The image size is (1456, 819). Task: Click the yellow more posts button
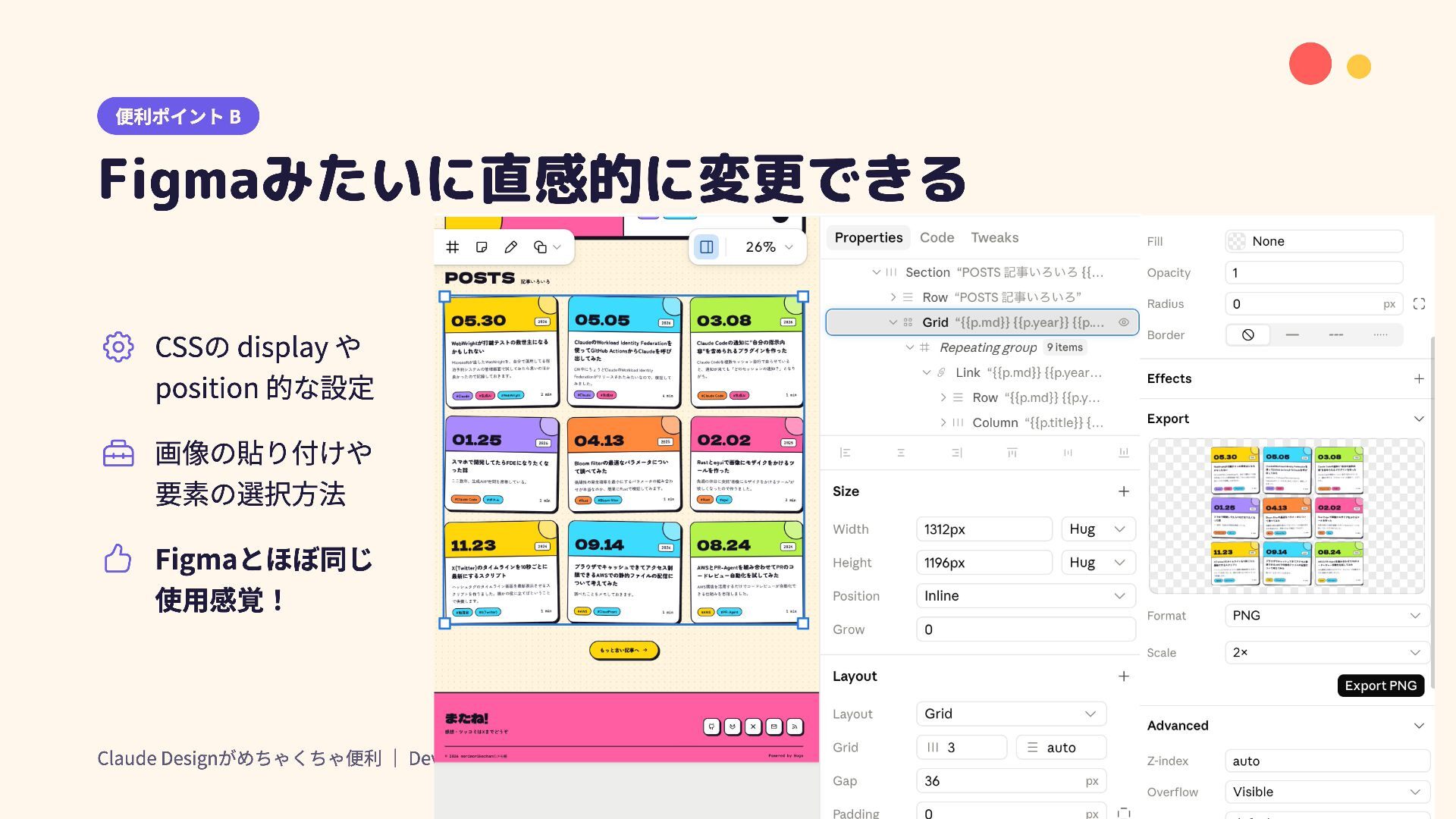(624, 651)
